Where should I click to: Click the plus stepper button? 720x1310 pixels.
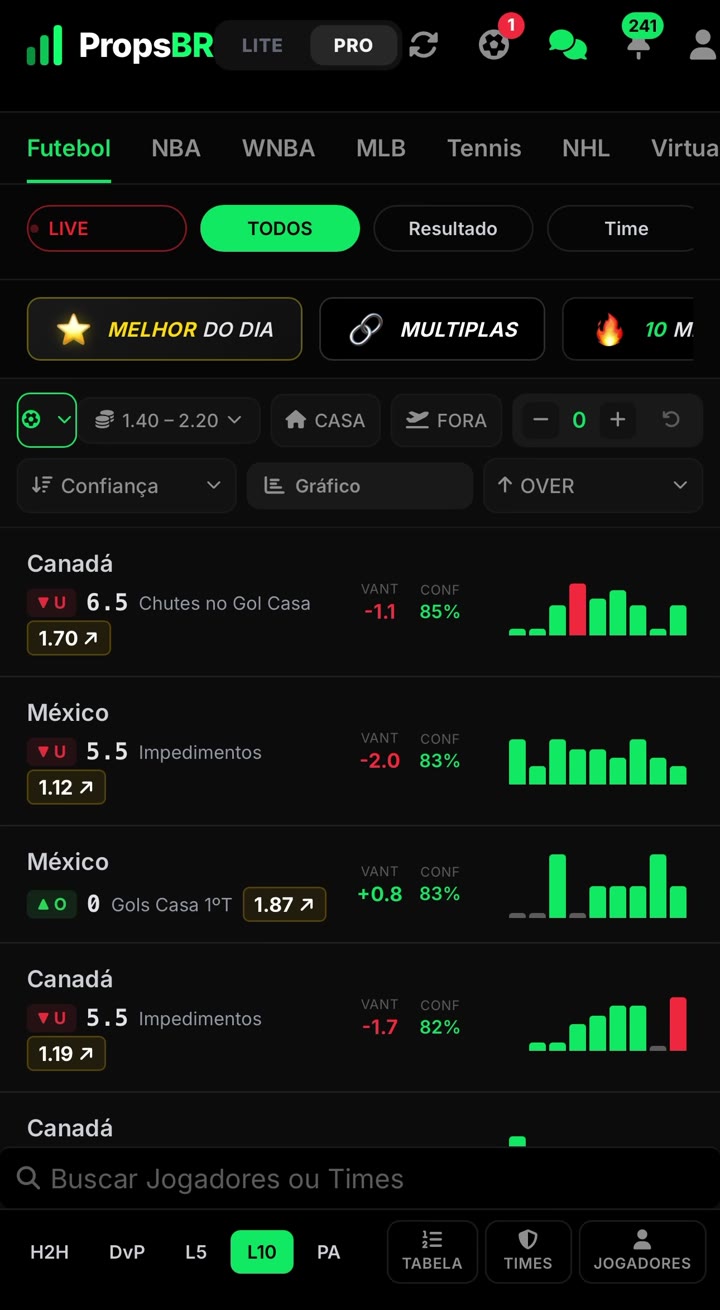(618, 420)
